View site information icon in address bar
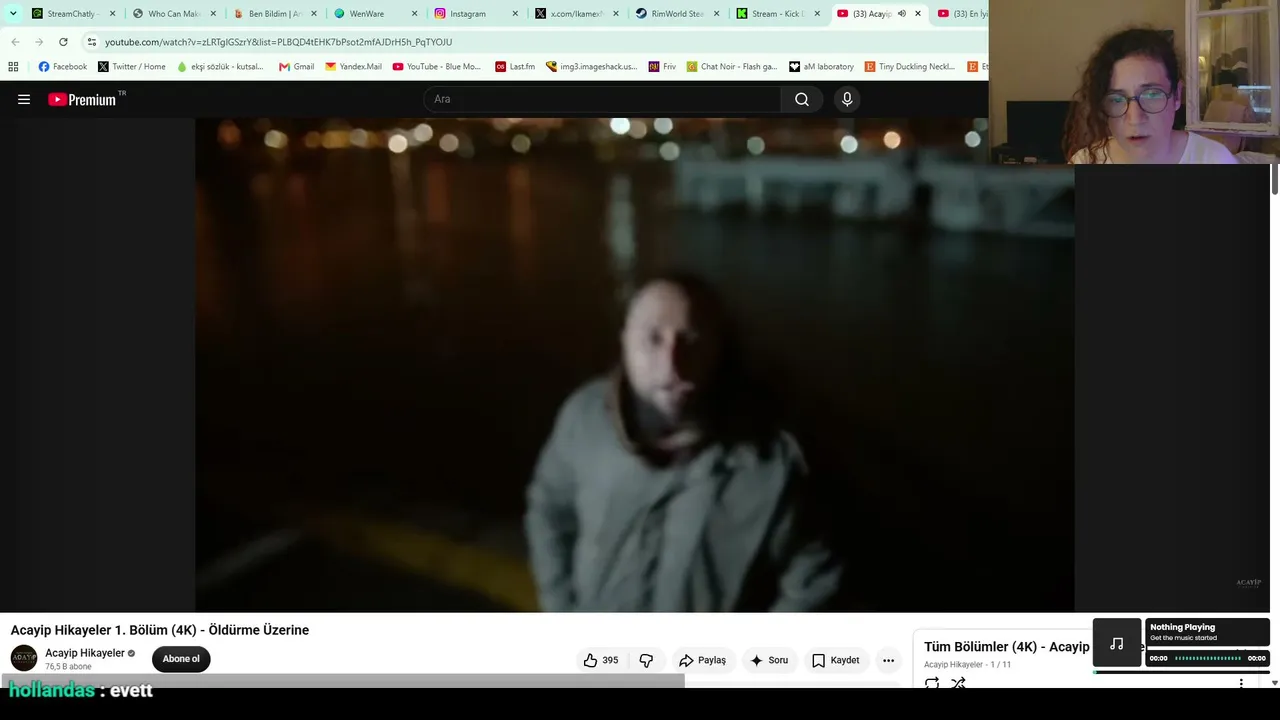Image resolution: width=1280 pixels, height=720 pixels. click(x=92, y=42)
